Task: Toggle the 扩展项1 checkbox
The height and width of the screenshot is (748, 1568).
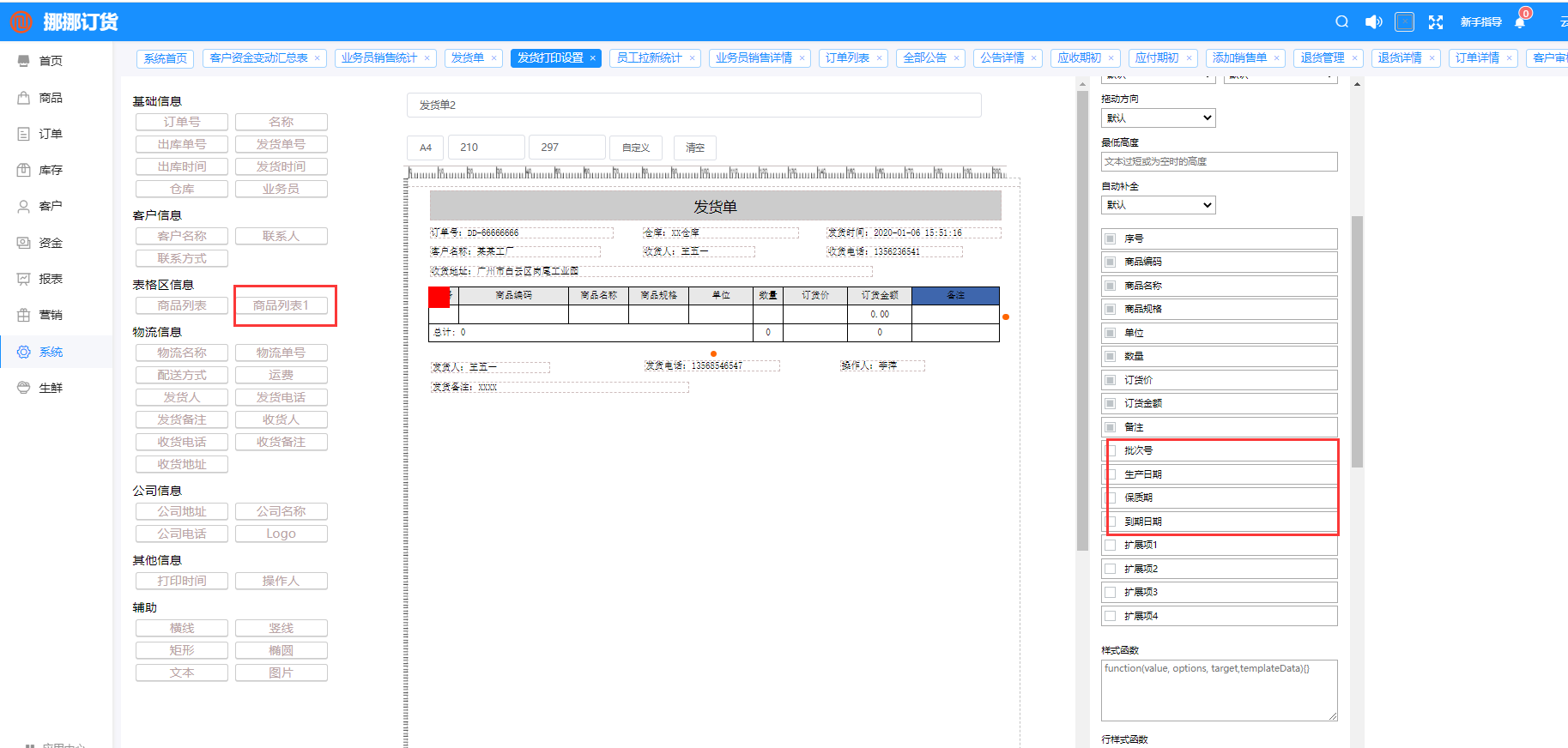Action: click(1111, 545)
